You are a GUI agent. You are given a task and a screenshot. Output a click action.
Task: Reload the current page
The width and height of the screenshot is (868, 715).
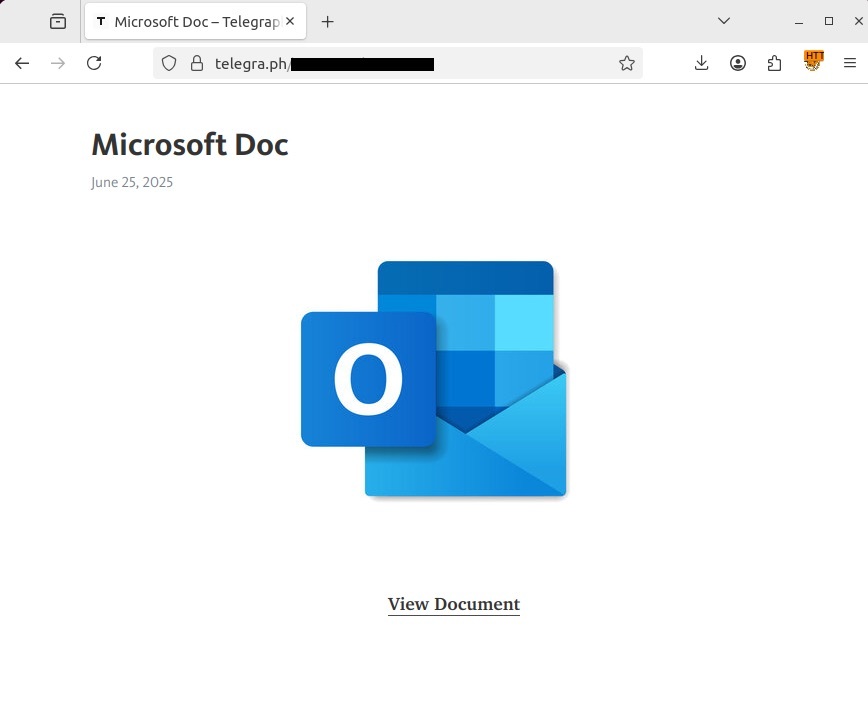(x=94, y=63)
